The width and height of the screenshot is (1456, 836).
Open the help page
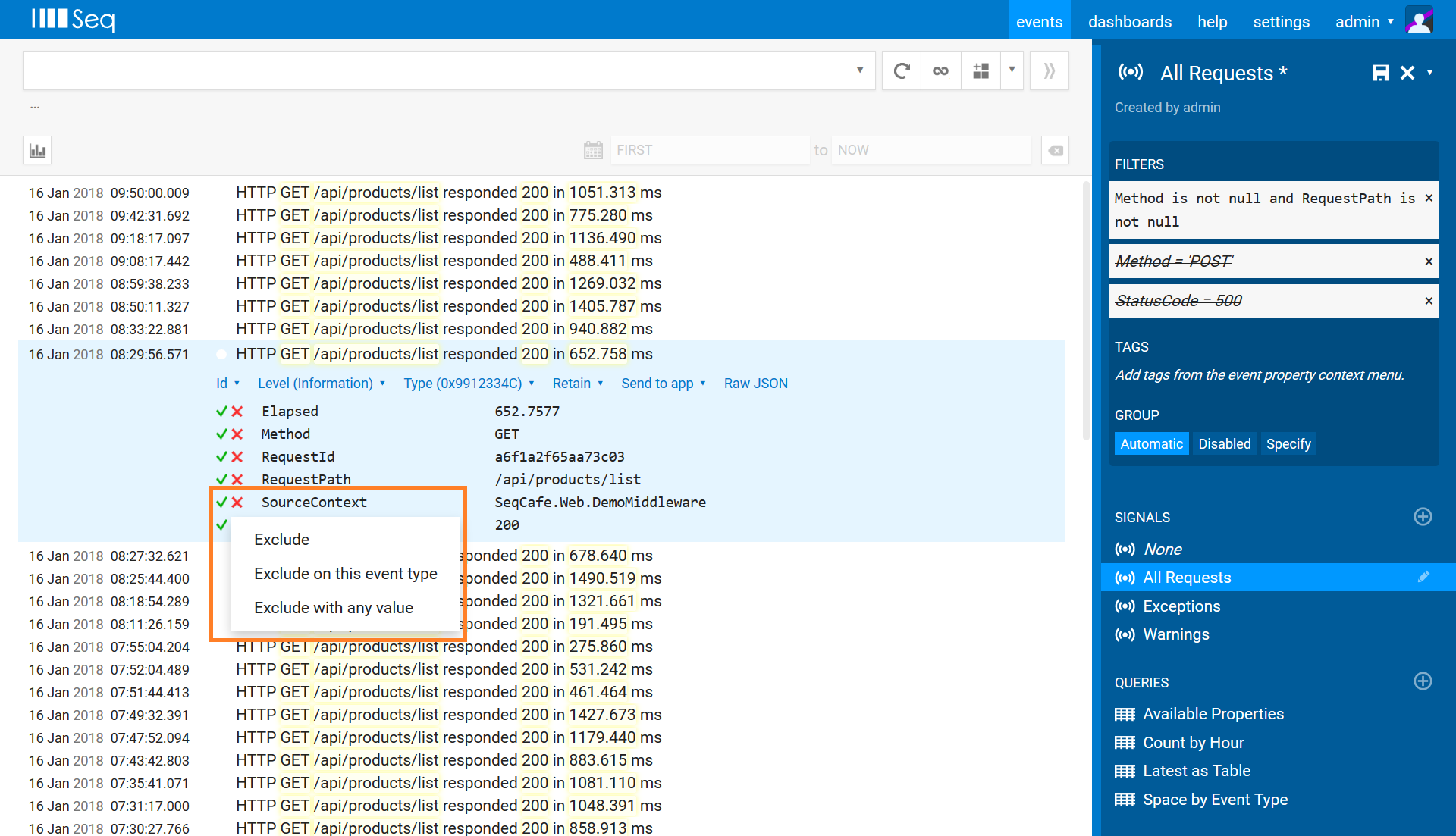1212,22
